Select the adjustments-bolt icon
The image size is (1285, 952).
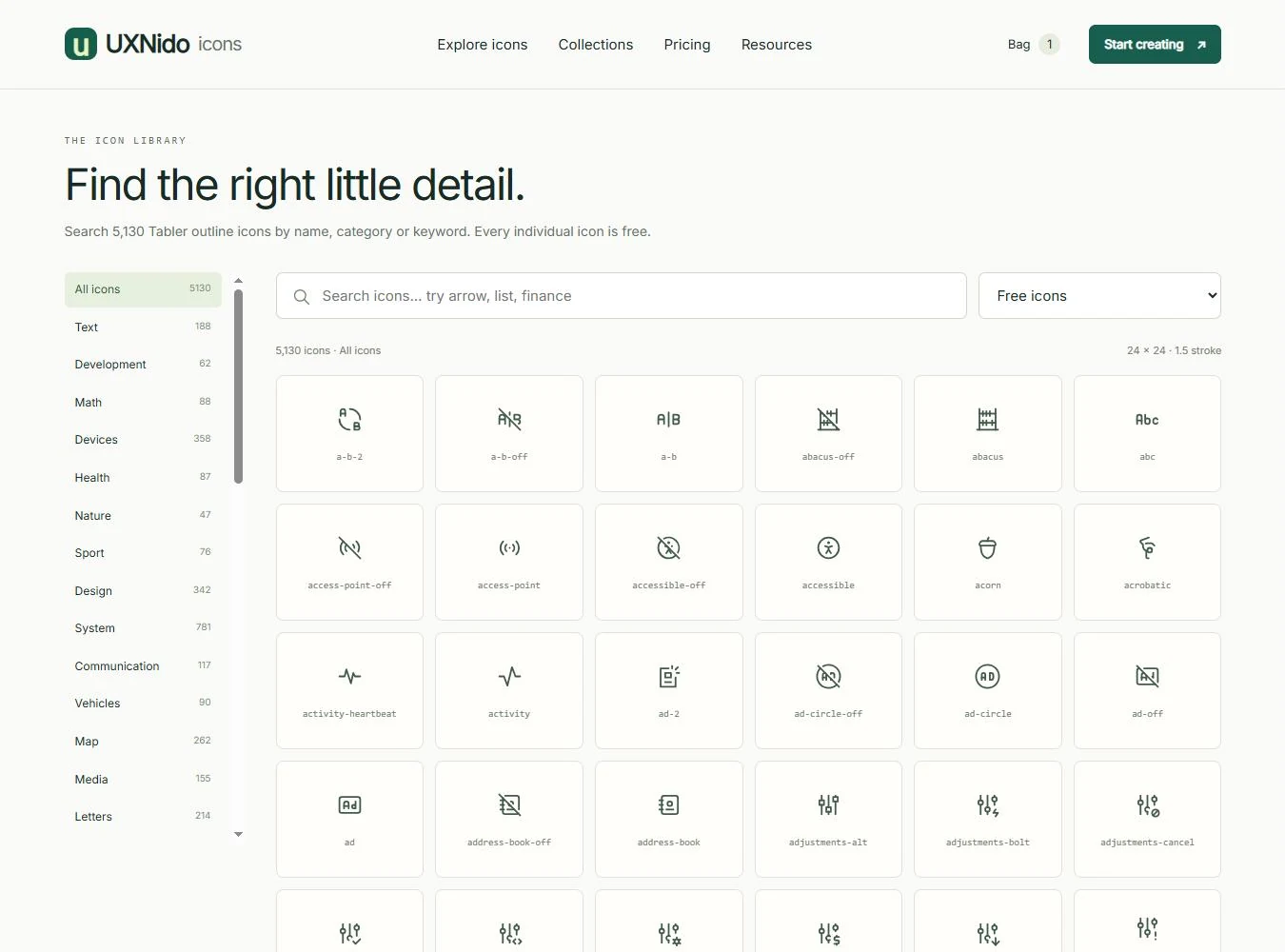988,819
